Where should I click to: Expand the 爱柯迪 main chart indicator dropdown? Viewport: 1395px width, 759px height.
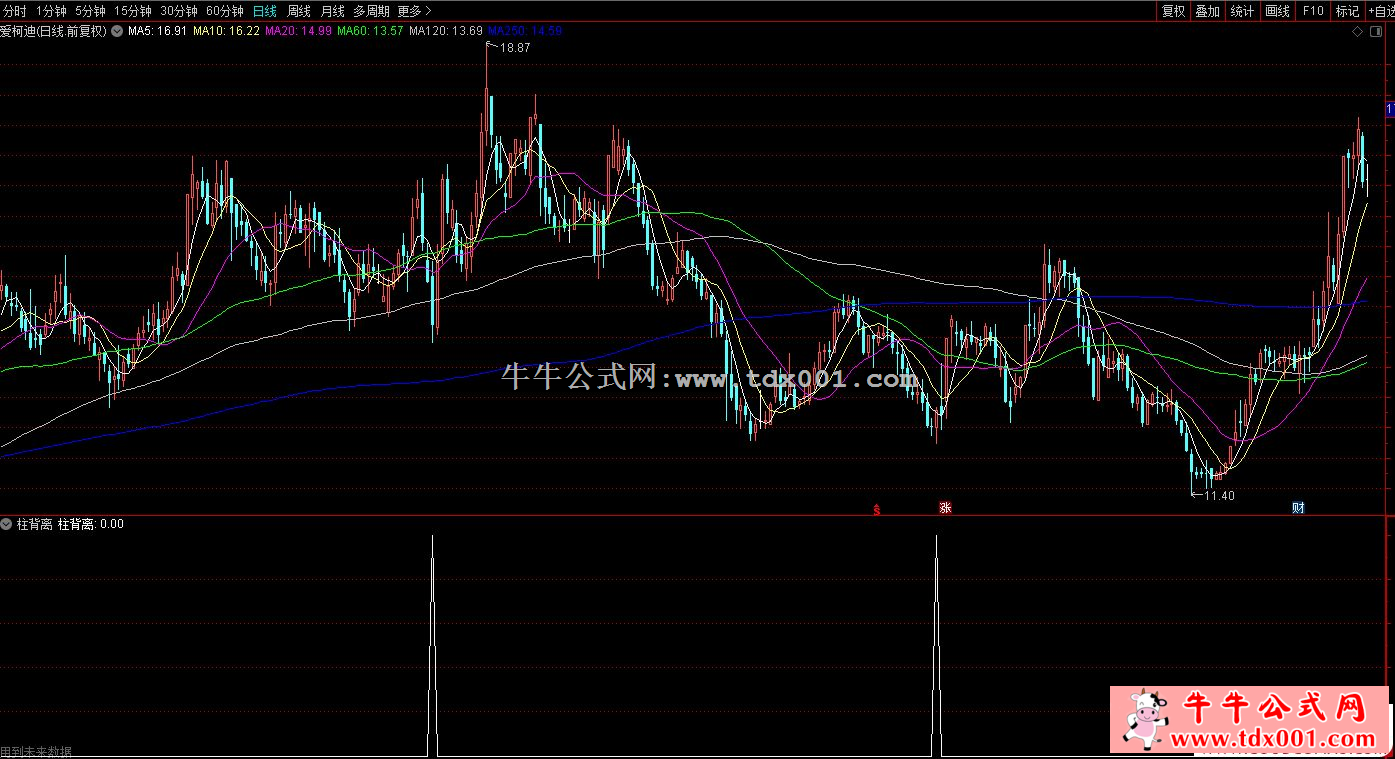point(118,31)
